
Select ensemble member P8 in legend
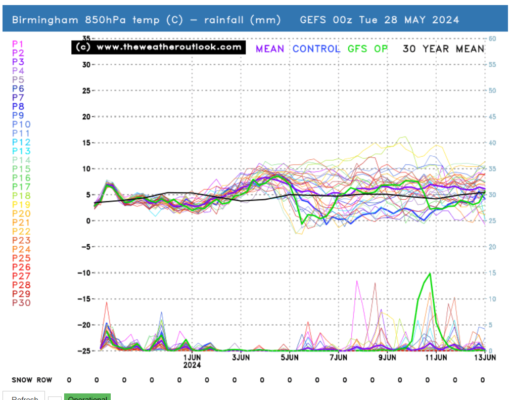click(18, 106)
